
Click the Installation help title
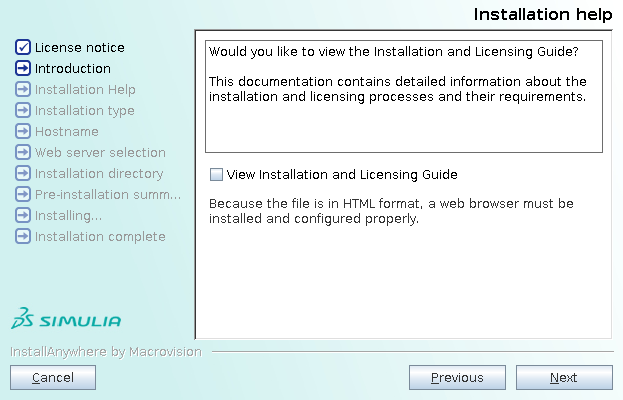click(542, 14)
